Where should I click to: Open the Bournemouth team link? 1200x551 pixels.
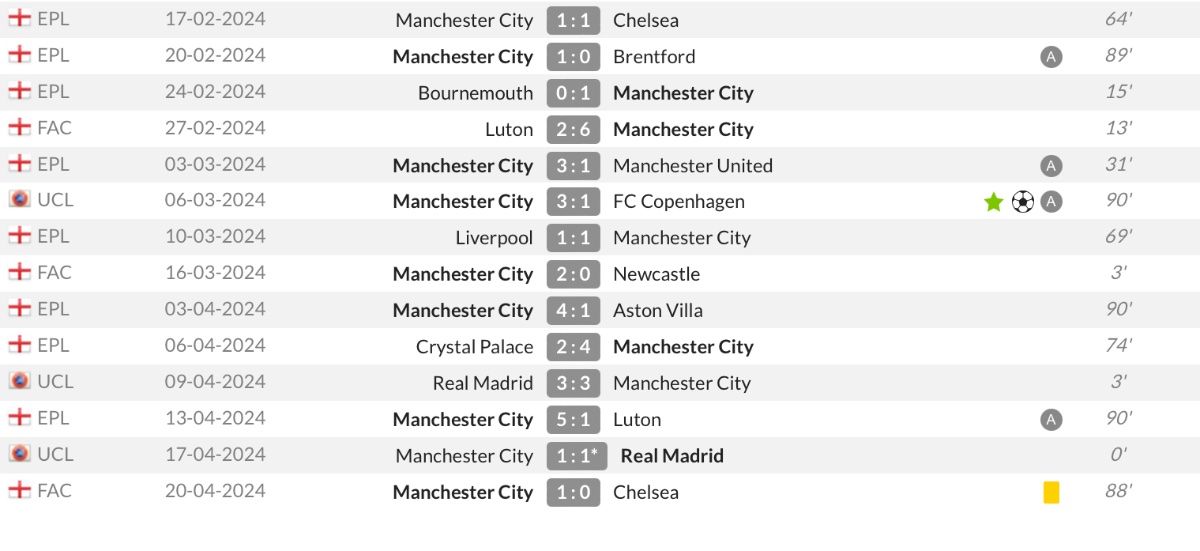[x=476, y=93]
